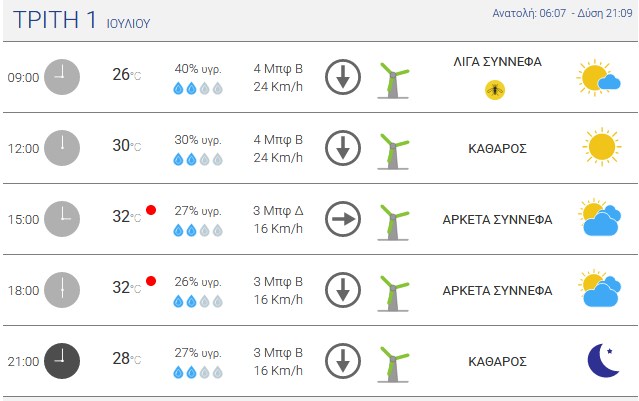Click the humidity droplets at 09:00

pyautogui.click(x=198, y=88)
